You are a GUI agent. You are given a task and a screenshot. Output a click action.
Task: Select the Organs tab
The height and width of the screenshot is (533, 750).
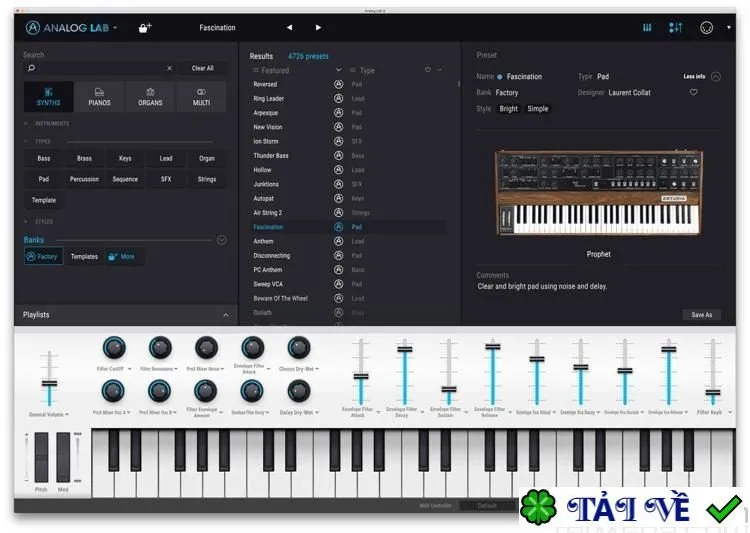tap(150, 97)
